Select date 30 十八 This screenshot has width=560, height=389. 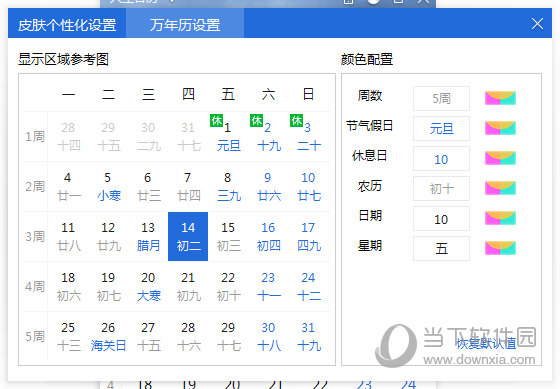click(268, 336)
